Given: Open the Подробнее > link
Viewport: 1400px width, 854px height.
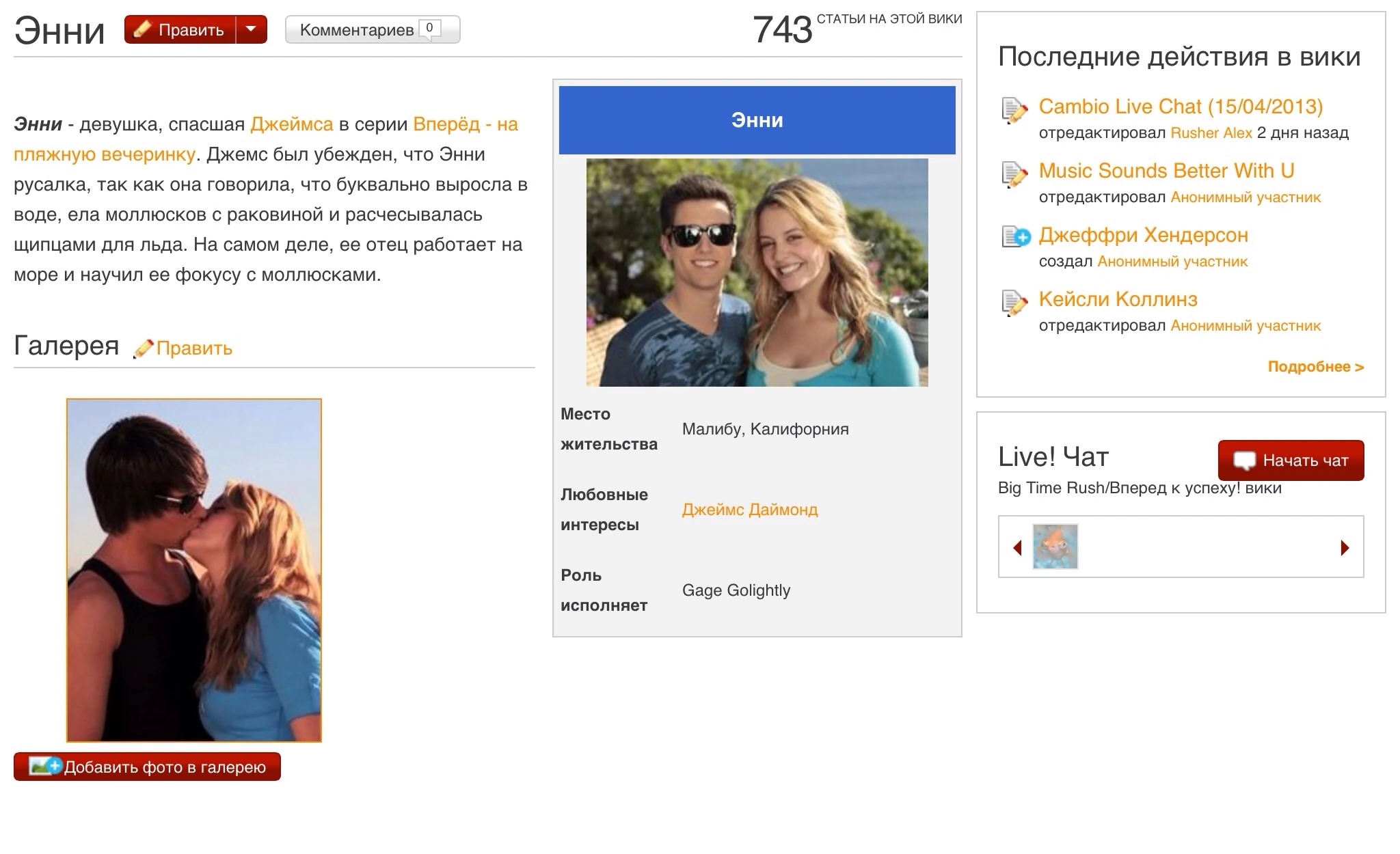Looking at the screenshot, I should 1315,367.
